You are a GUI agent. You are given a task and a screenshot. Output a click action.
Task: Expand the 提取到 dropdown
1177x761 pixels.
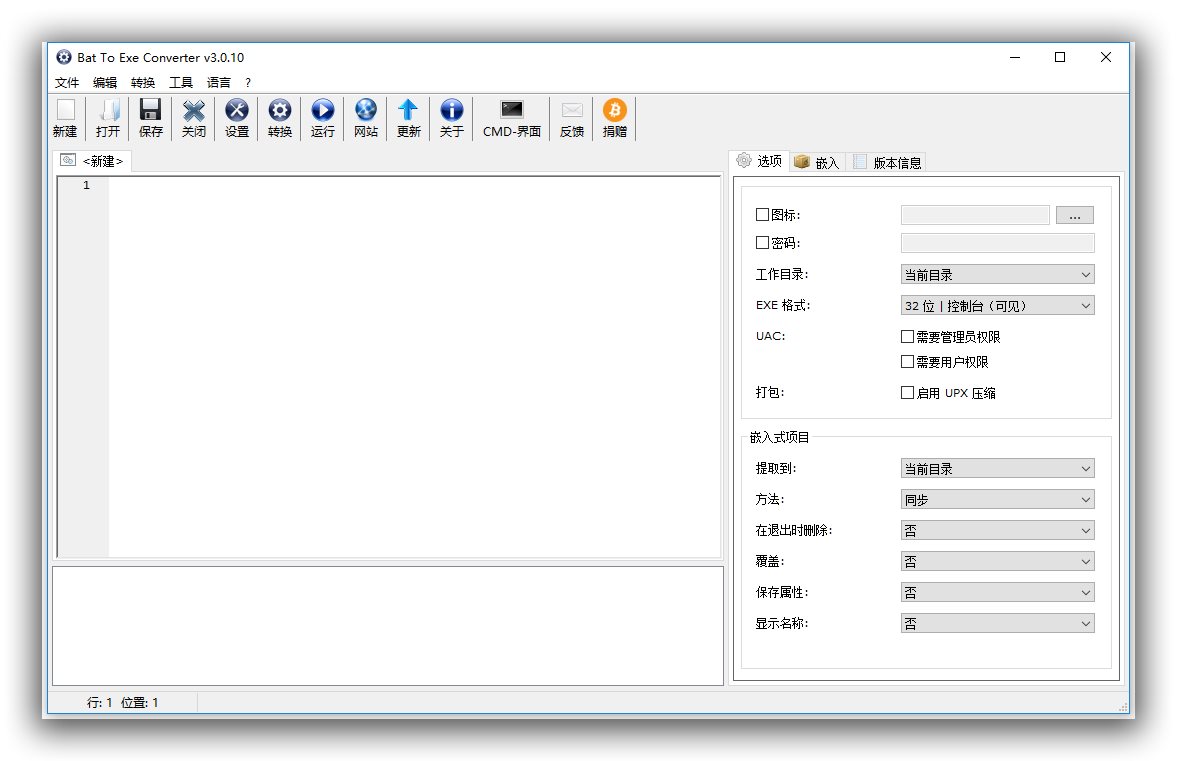tap(998, 468)
